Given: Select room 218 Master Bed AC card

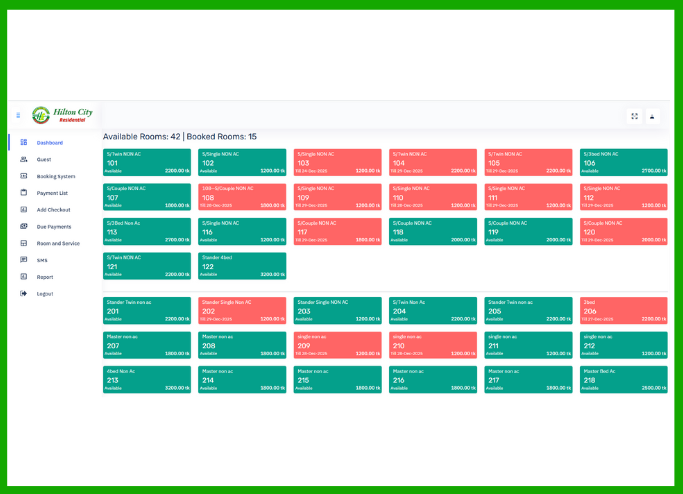Looking at the screenshot, I should point(622,378).
